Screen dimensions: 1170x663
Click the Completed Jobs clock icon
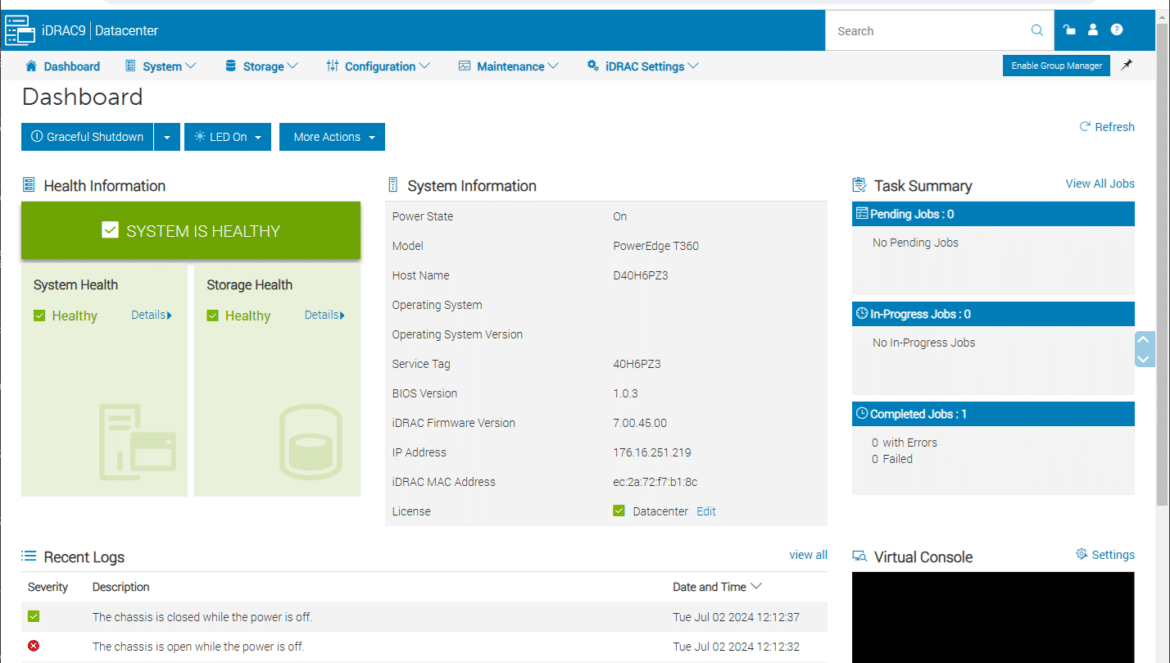pyautogui.click(x=862, y=413)
